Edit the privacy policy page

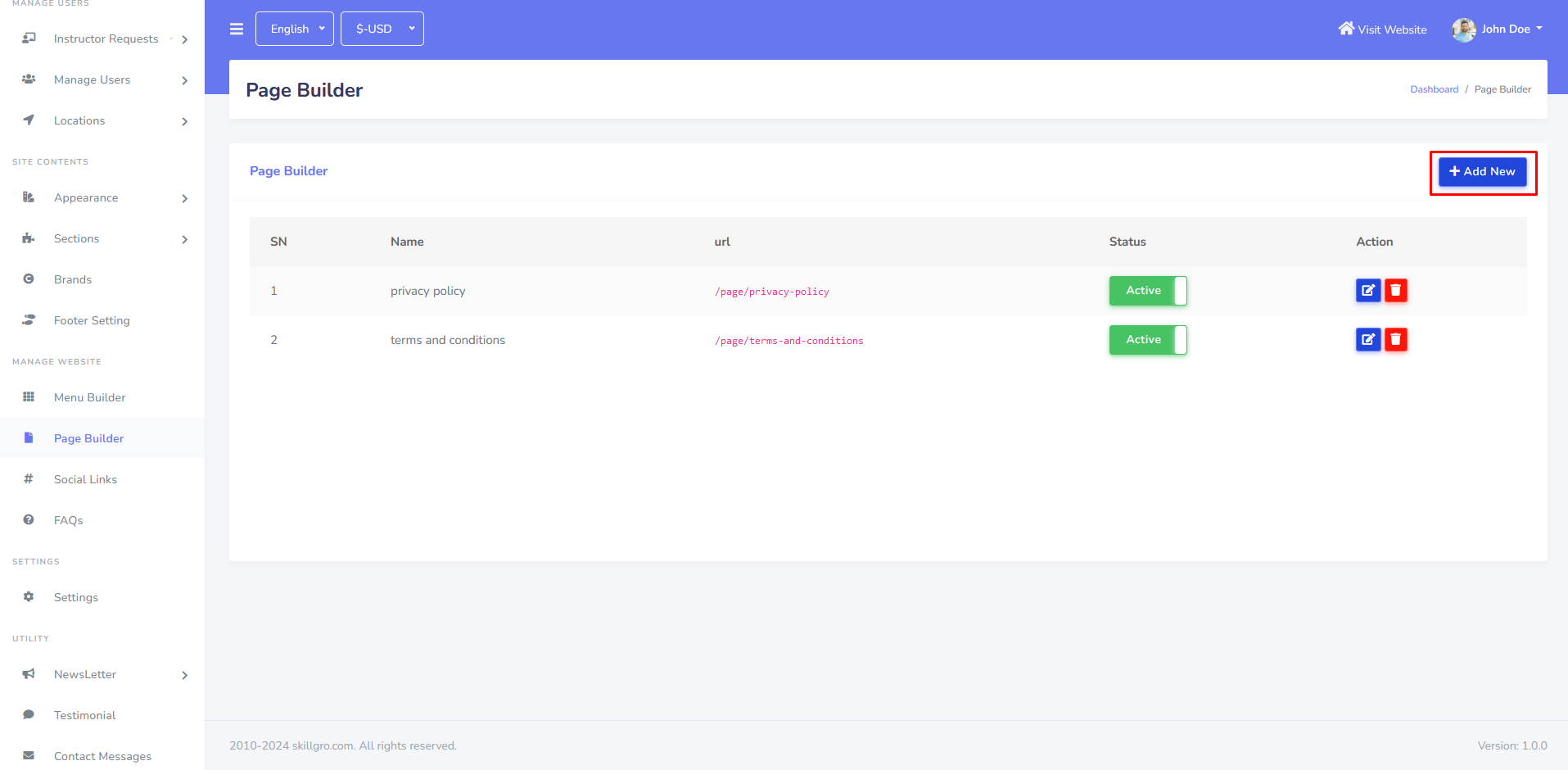pyautogui.click(x=1368, y=291)
